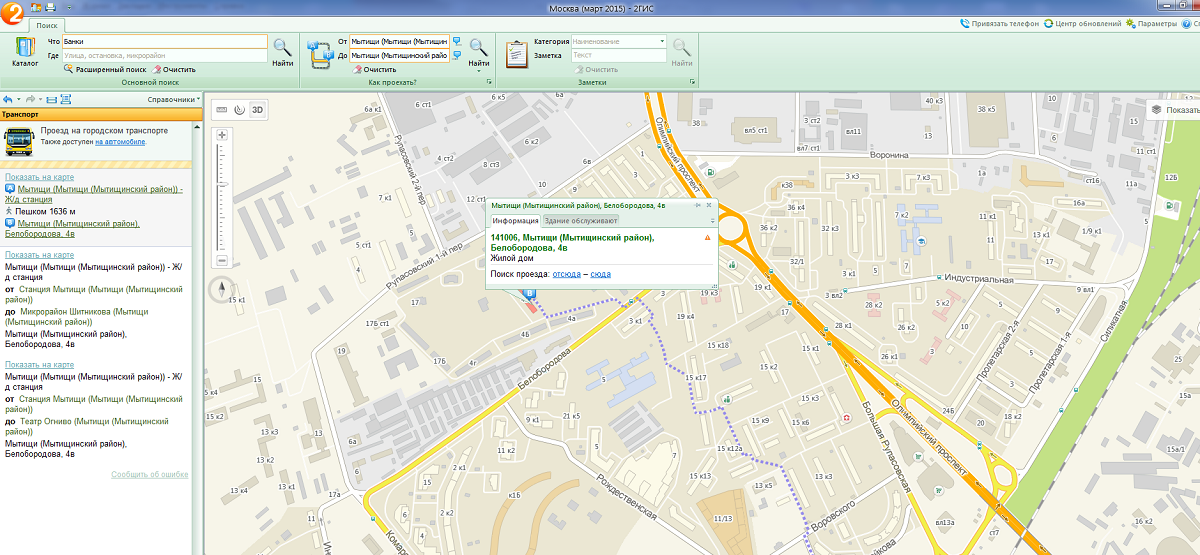Click the 'на автомобиле' link
The image size is (1200, 555).
120,142
